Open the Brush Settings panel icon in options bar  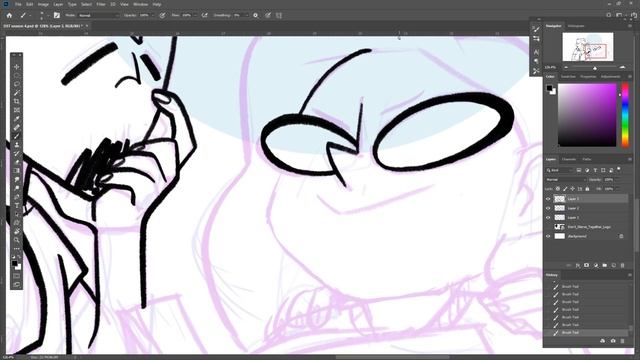tap(57, 16)
